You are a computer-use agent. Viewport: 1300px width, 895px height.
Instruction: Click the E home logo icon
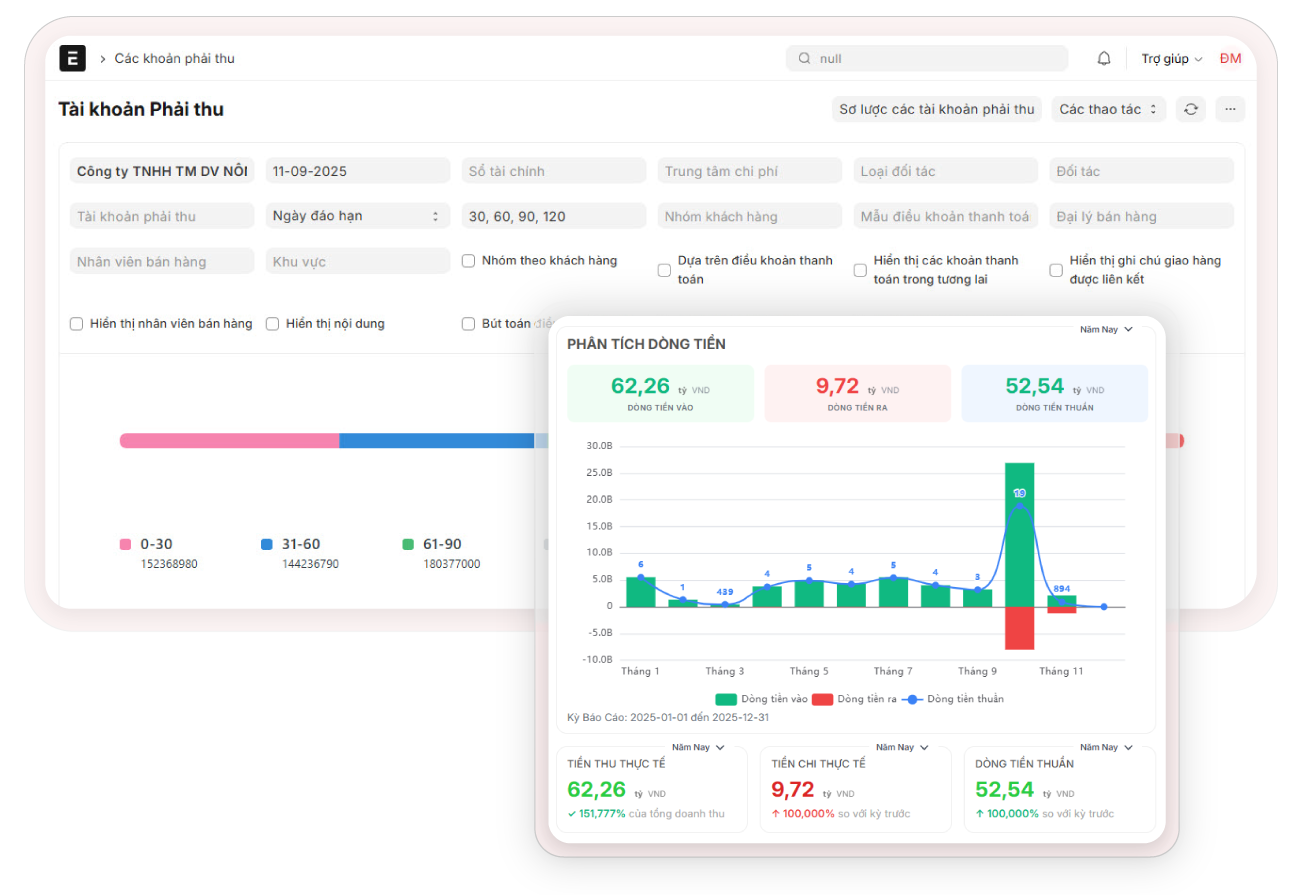click(72, 59)
